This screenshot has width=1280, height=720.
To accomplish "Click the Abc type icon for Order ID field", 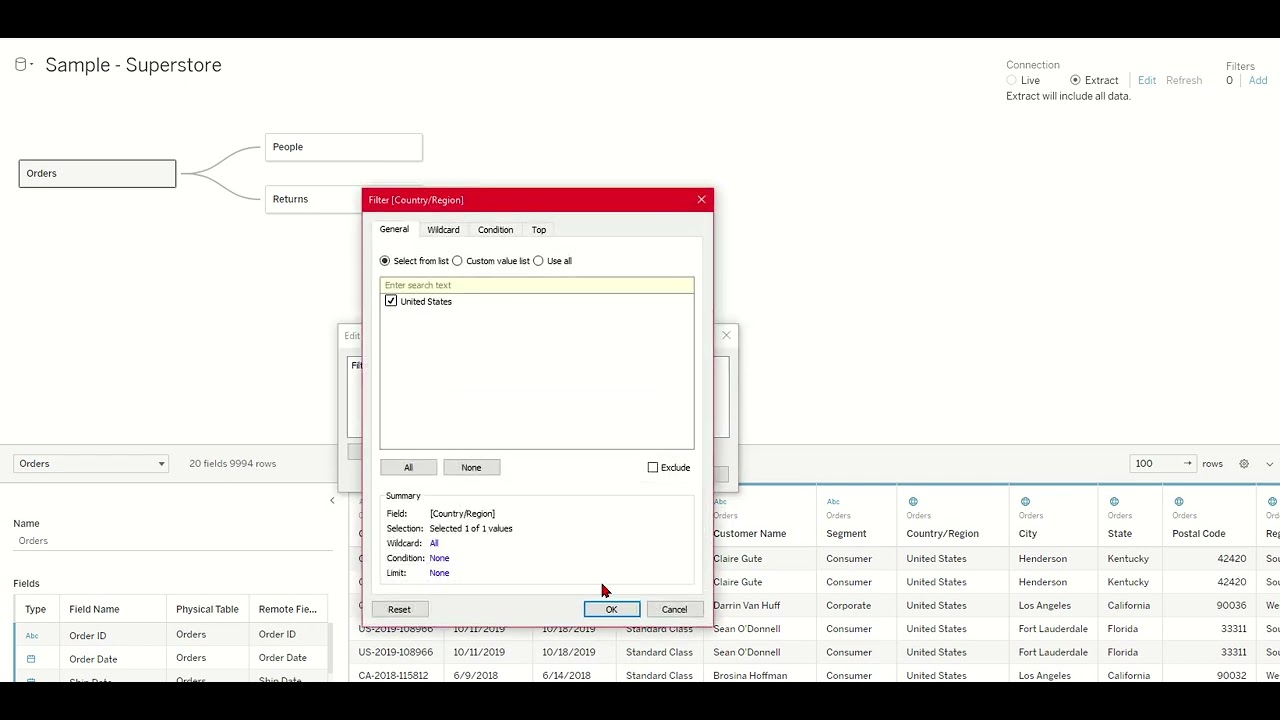I will pyautogui.click(x=32, y=636).
